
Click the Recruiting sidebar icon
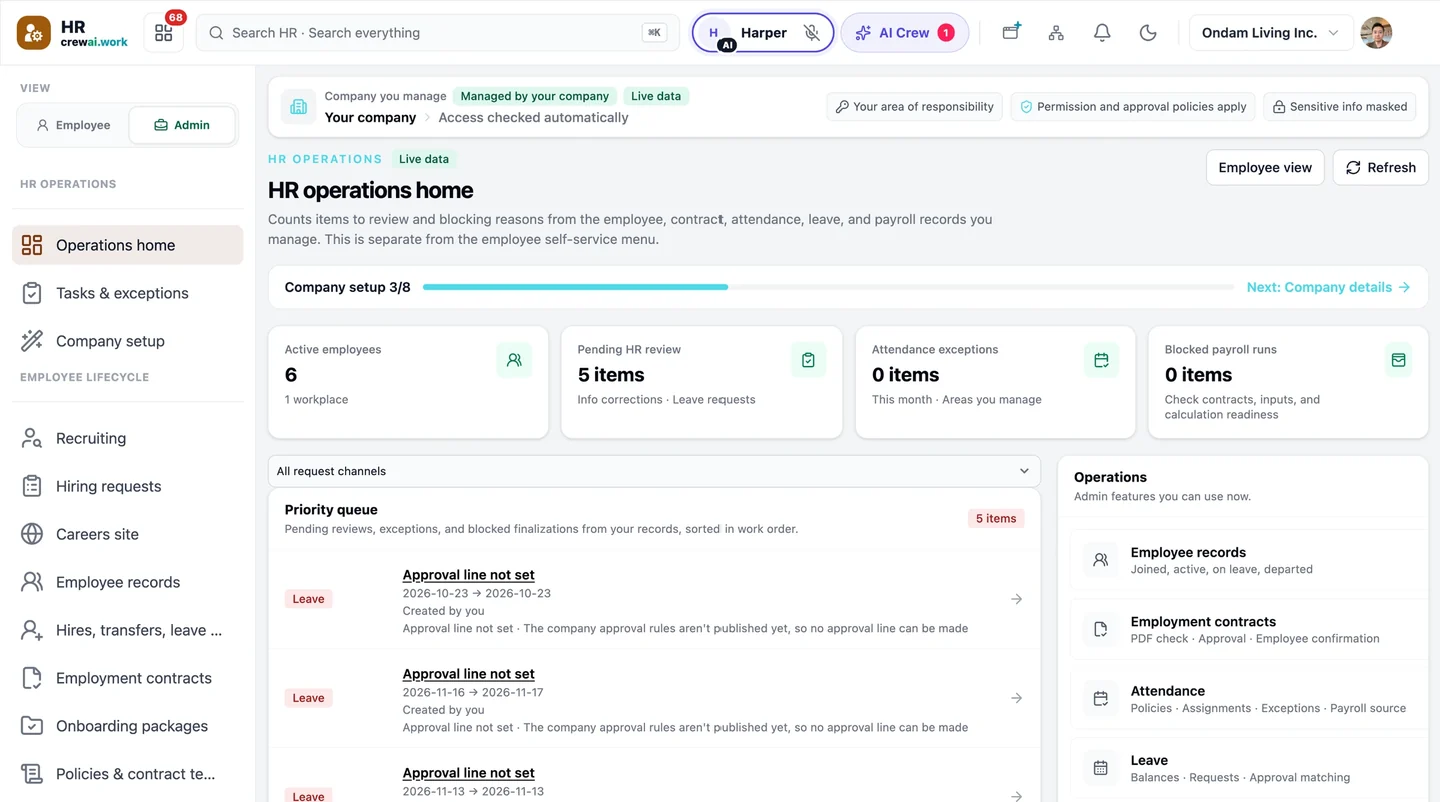point(32,438)
